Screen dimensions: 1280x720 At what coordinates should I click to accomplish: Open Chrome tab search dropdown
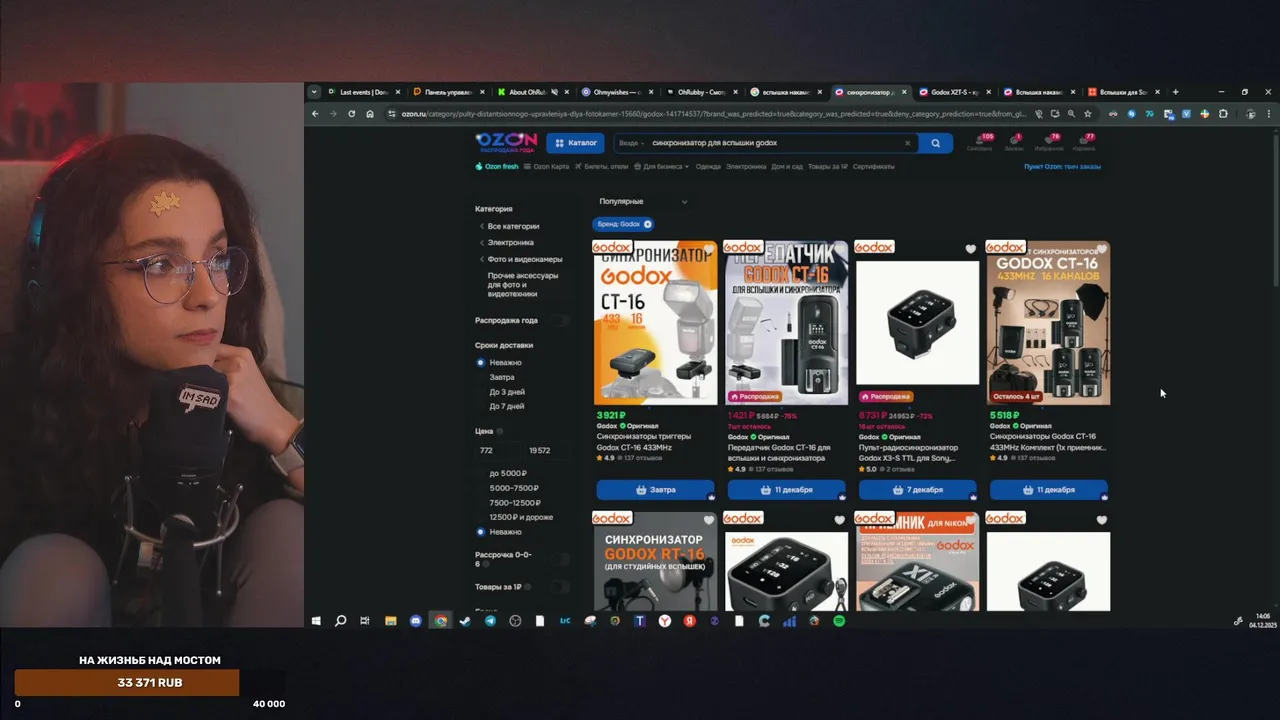(x=314, y=92)
